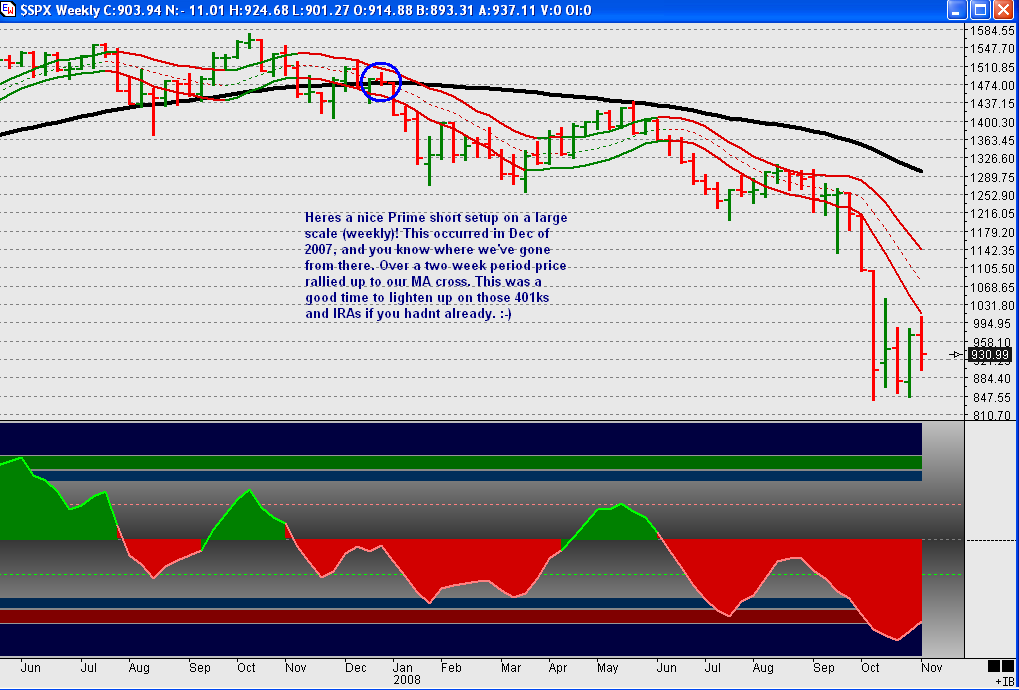Click the C:903.94 close value in title
Image resolution: width=1019 pixels, height=690 pixels.
(x=132, y=10)
